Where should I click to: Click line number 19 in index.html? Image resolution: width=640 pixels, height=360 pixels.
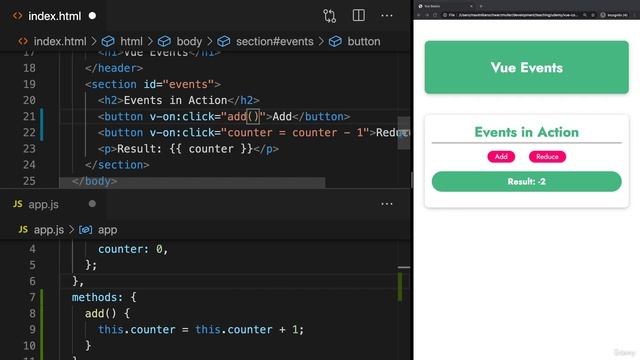[x=29, y=84]
